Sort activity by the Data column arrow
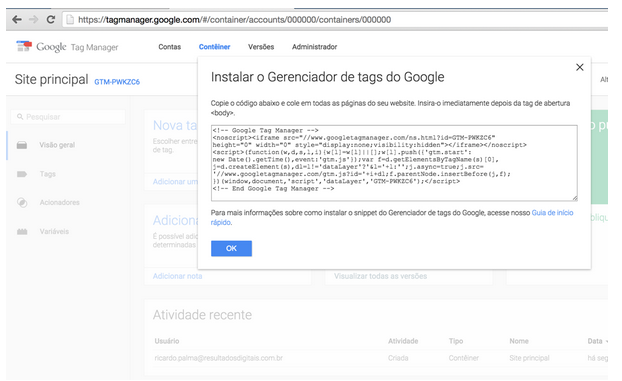 pyautogui.click(x=607, y=341)
